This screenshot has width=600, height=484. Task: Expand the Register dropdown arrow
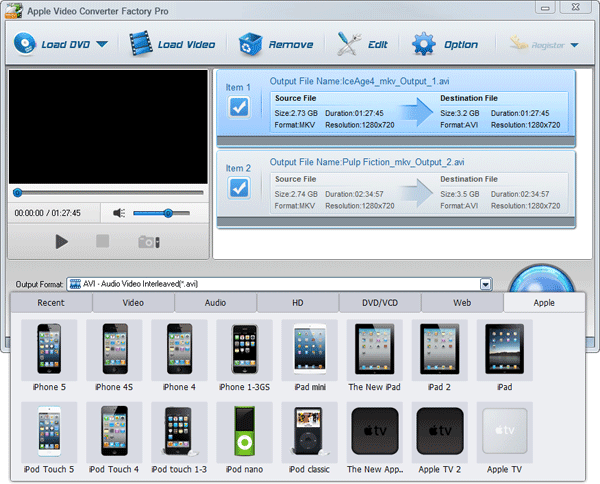574,45
